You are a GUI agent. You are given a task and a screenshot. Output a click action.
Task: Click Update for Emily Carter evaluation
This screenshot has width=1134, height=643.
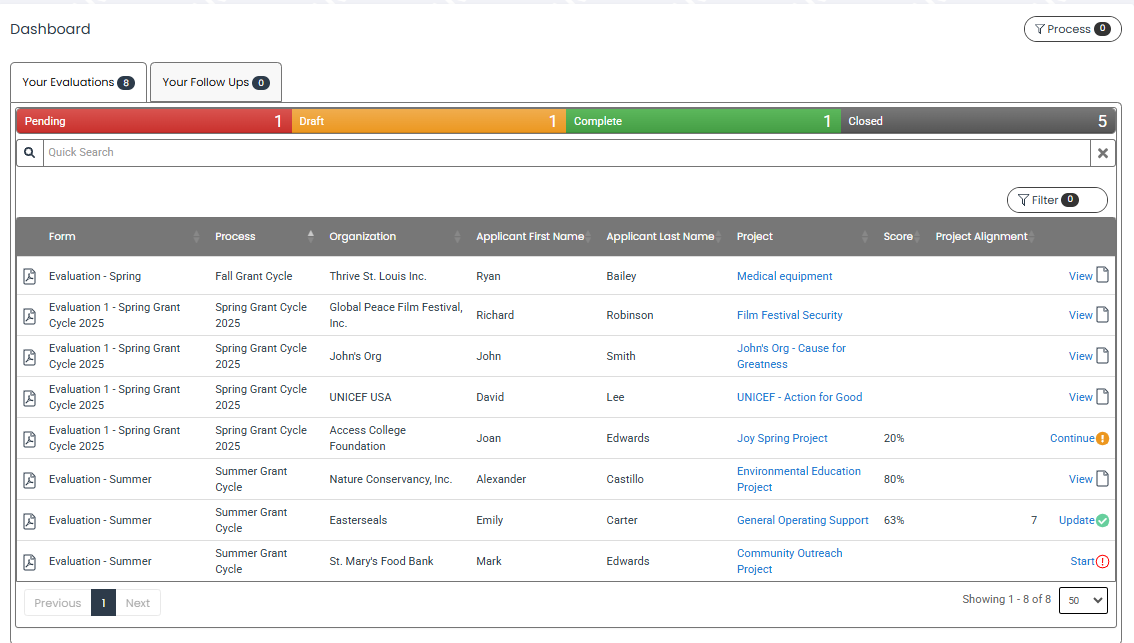pos(1076,520)
